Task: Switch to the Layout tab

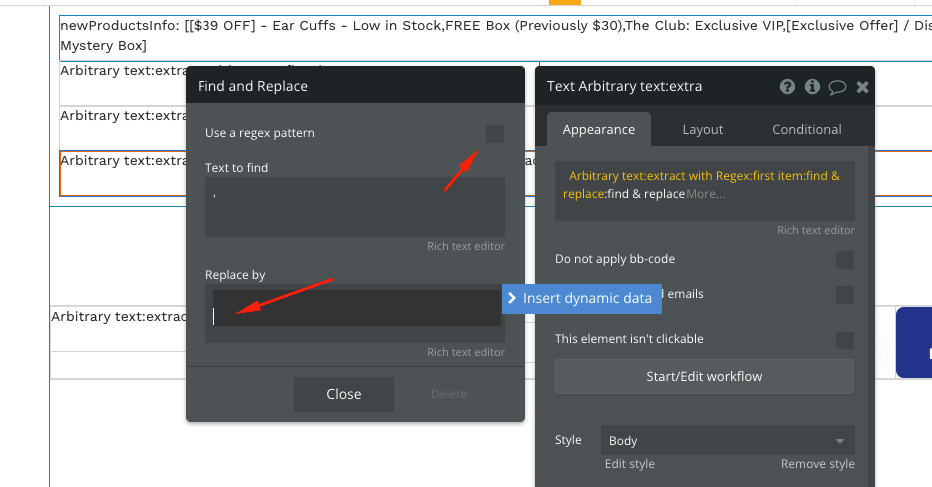Action: 703,129
